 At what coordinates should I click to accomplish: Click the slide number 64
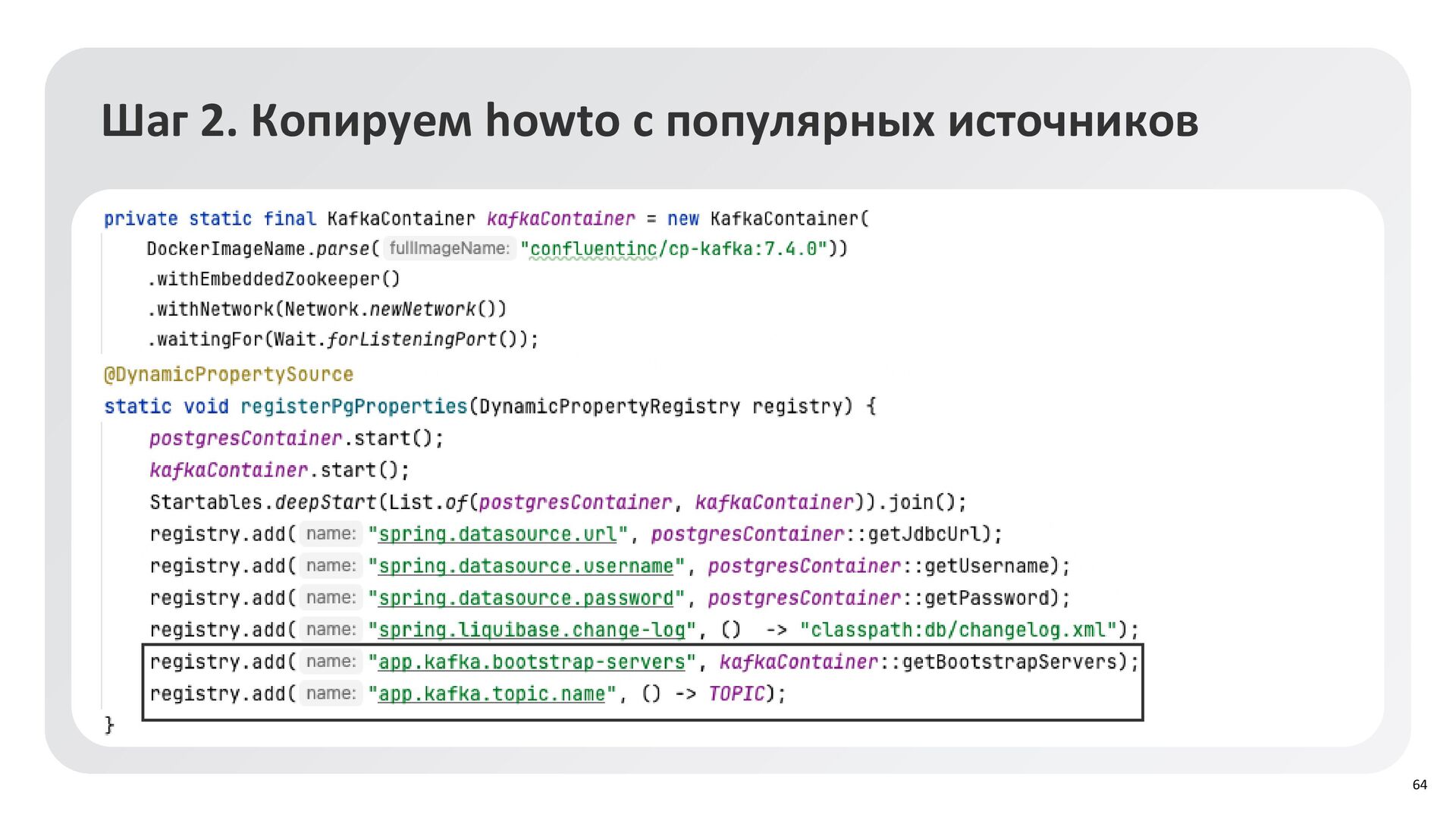click(x=1419, y=785)
